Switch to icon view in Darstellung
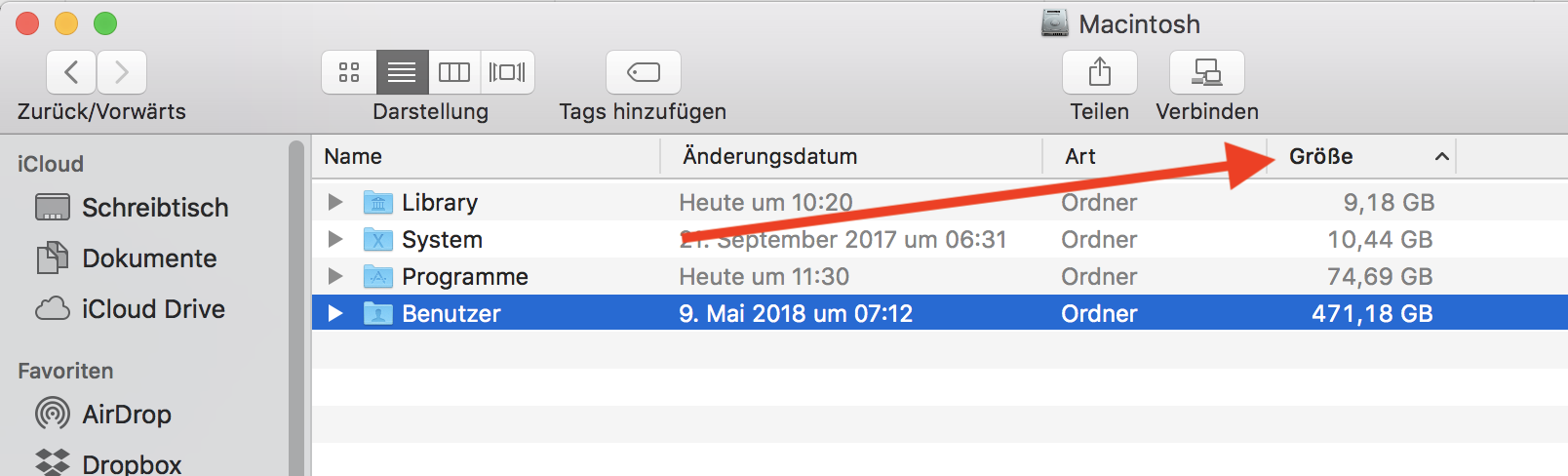 tap(349, 72)
